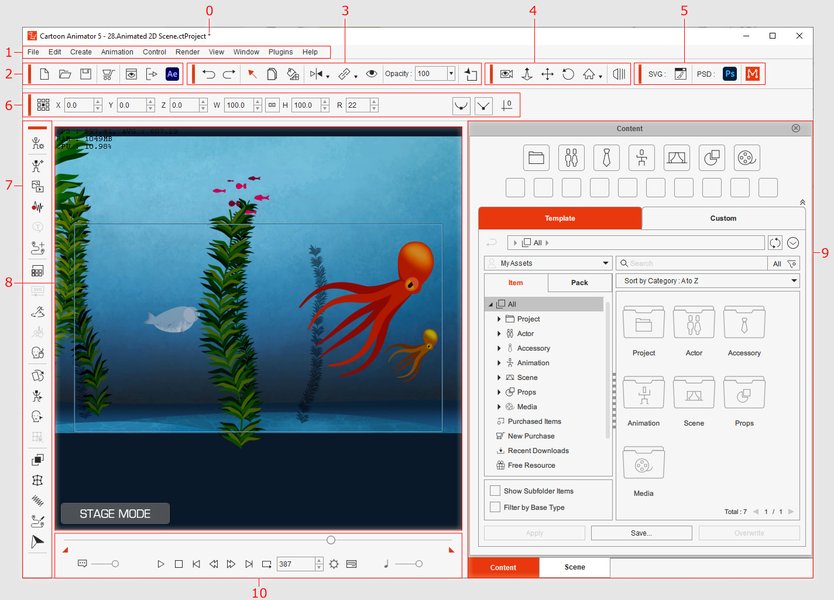Select Purchased Items in tree

[x=534, y=421]
